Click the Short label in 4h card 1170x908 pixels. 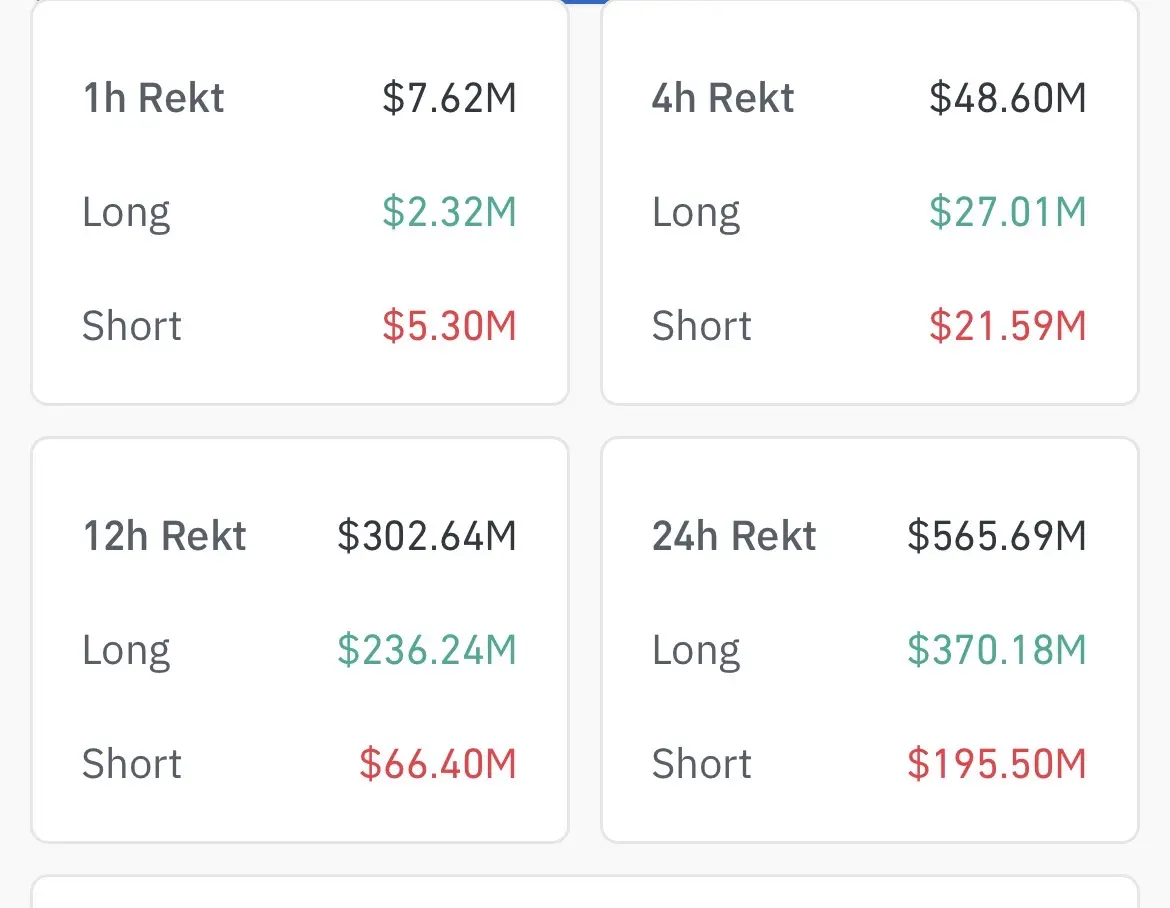click(x=701, y=326)
